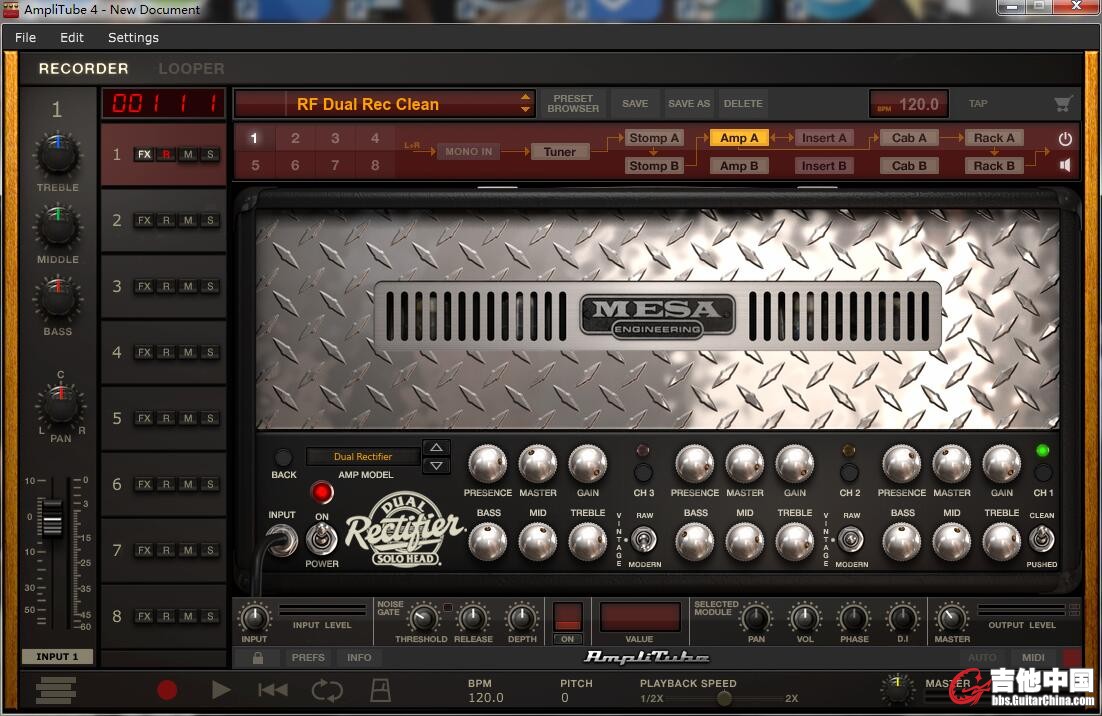Toggle CH 1 CLEAN/PUSHED switch

click(1042, 540)
